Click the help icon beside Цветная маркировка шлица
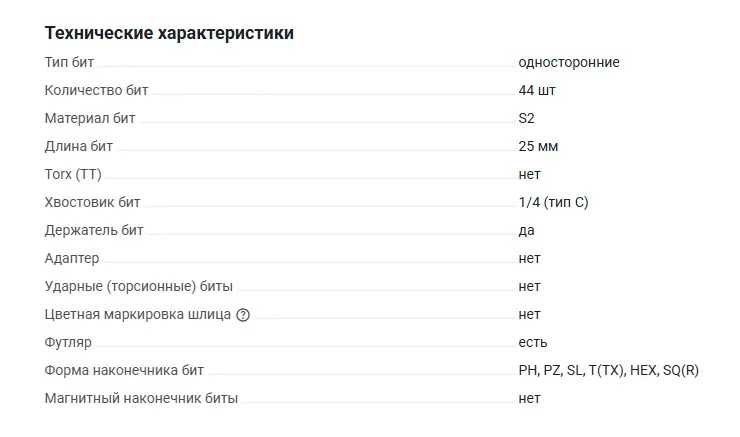 (243, 315)
